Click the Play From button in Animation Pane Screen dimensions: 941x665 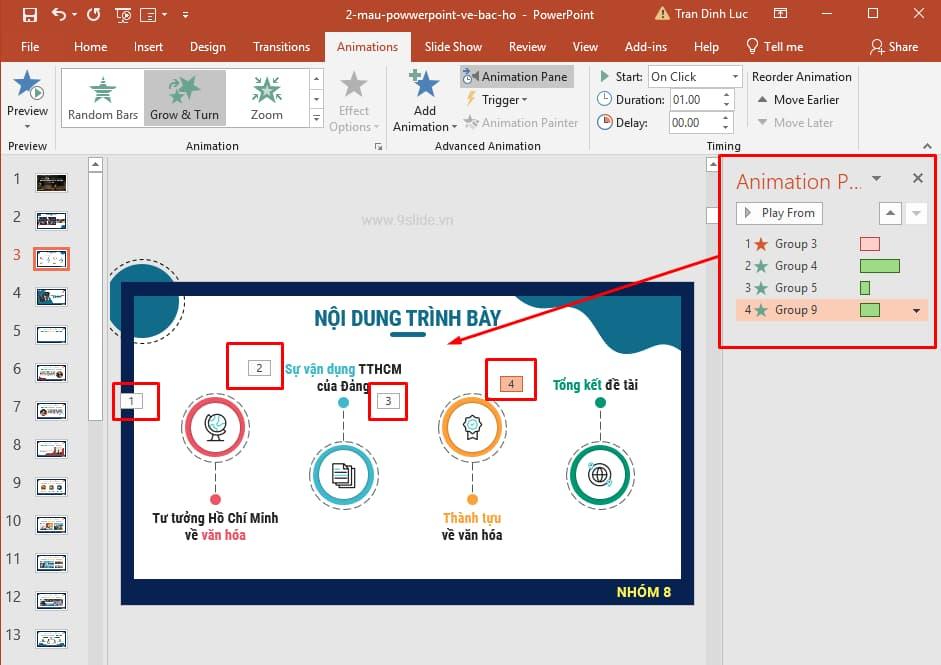tap(779, 212)
